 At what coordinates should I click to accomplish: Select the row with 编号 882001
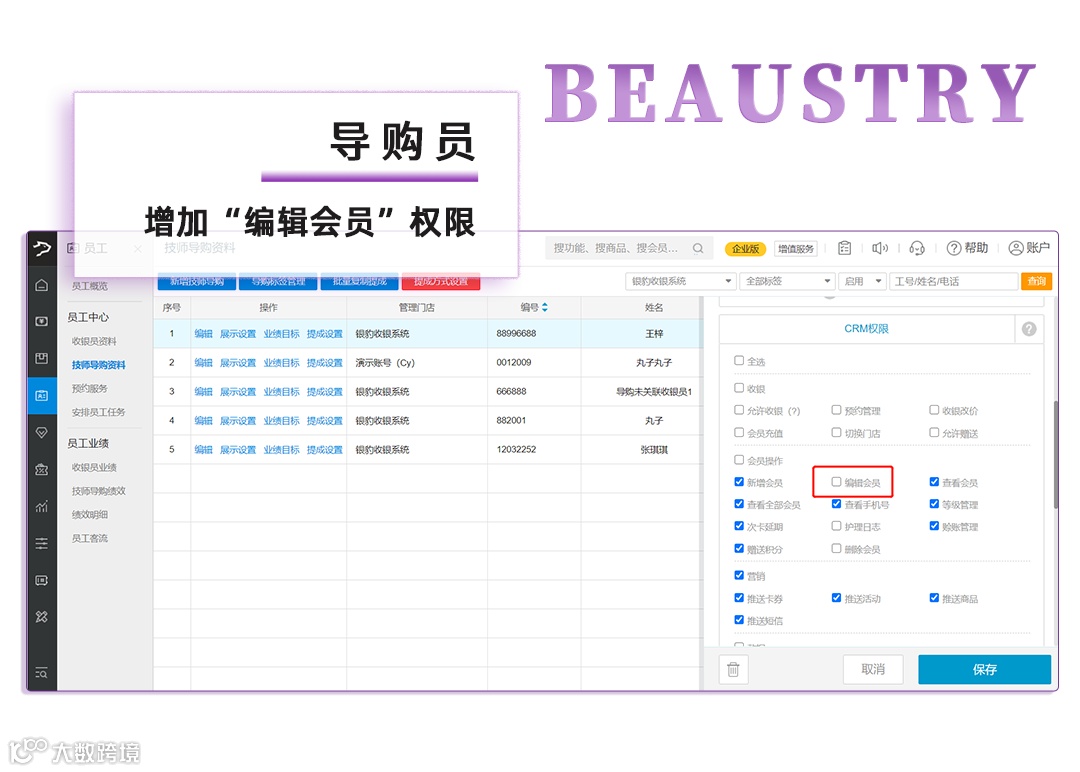point(428,420)
